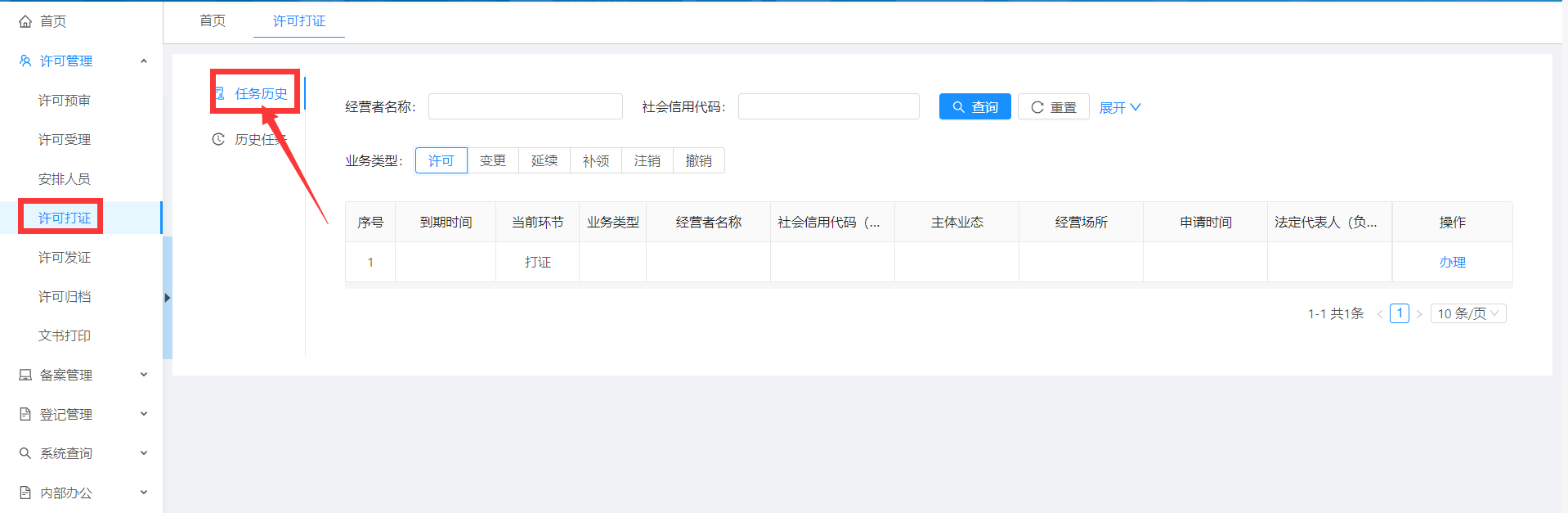This screenshot has height=513, width=1568.
Task: Select the 变更 business type option
Action: [493, 161]
